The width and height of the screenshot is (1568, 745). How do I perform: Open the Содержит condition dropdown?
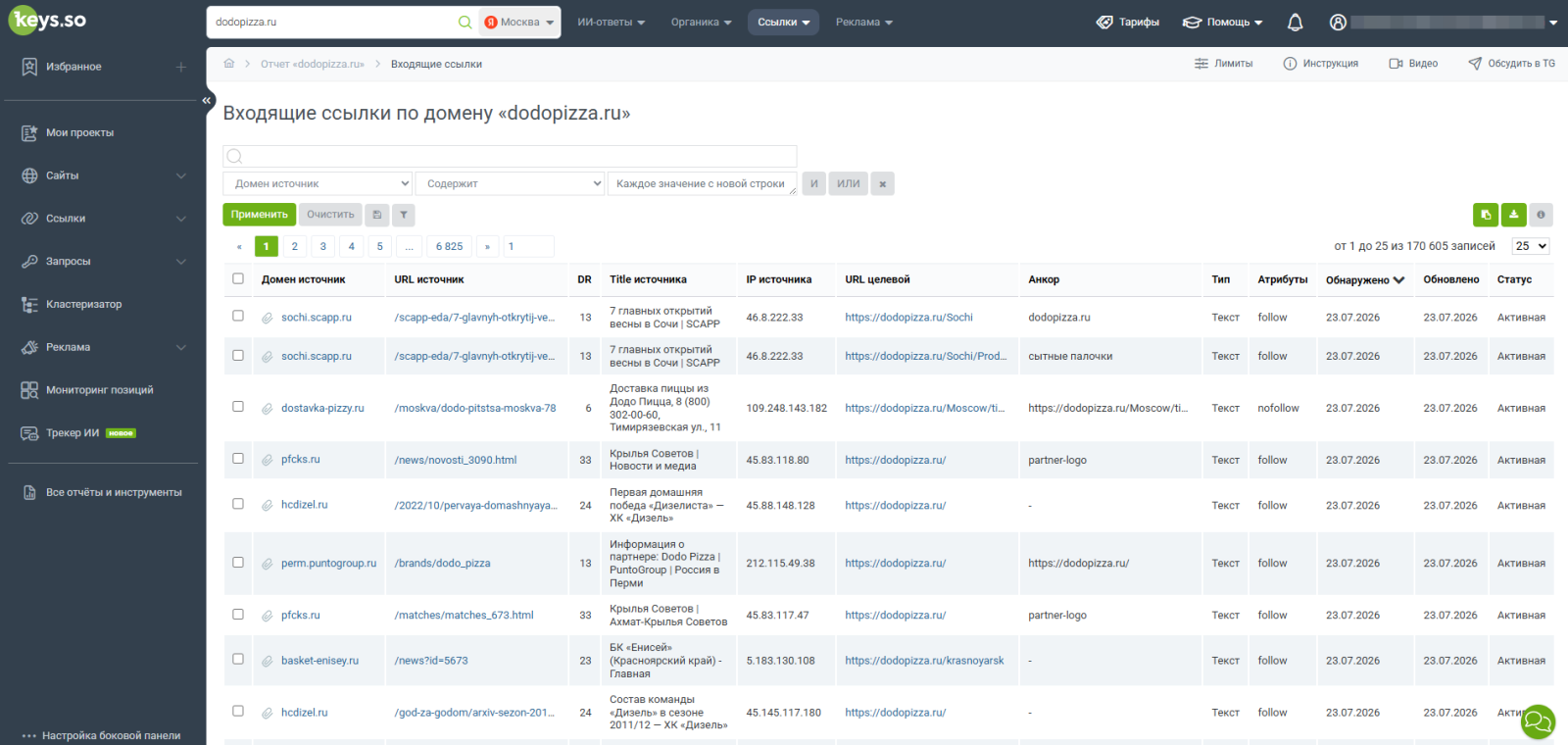coord(510,183)
